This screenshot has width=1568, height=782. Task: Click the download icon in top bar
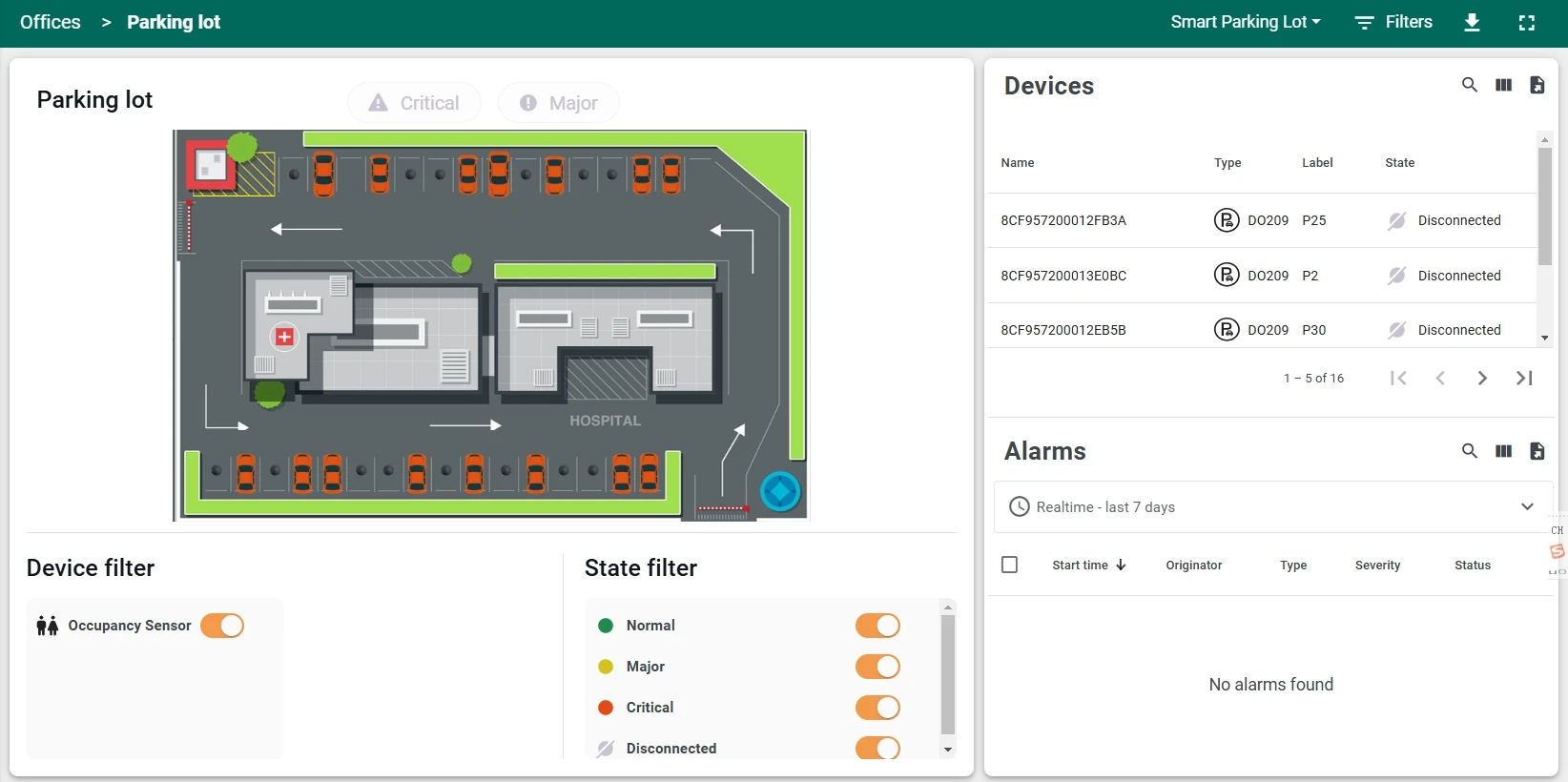coord(1472,23)
